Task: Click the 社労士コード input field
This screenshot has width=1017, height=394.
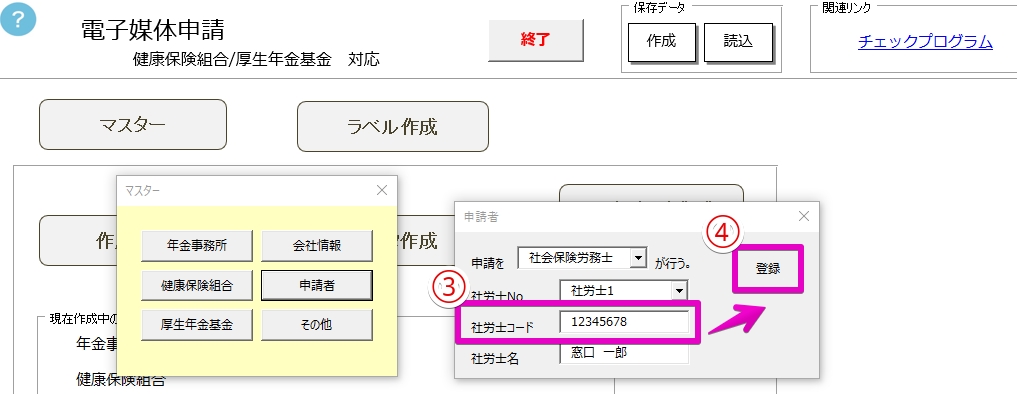Action: click(x=624, y=321)
